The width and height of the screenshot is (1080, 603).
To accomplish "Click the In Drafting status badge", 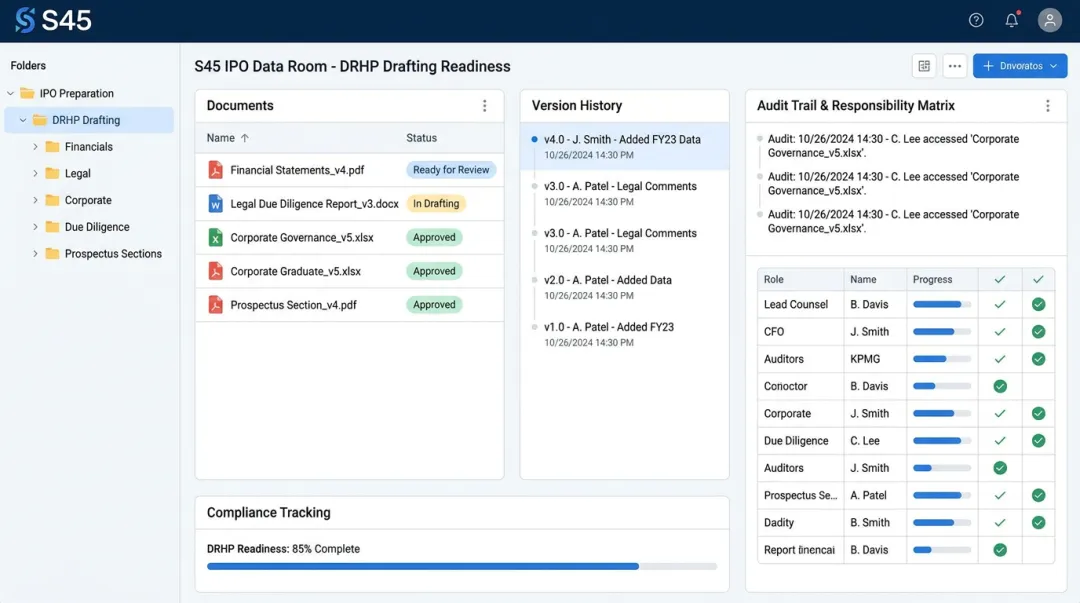I will click(x=435, y=203).
